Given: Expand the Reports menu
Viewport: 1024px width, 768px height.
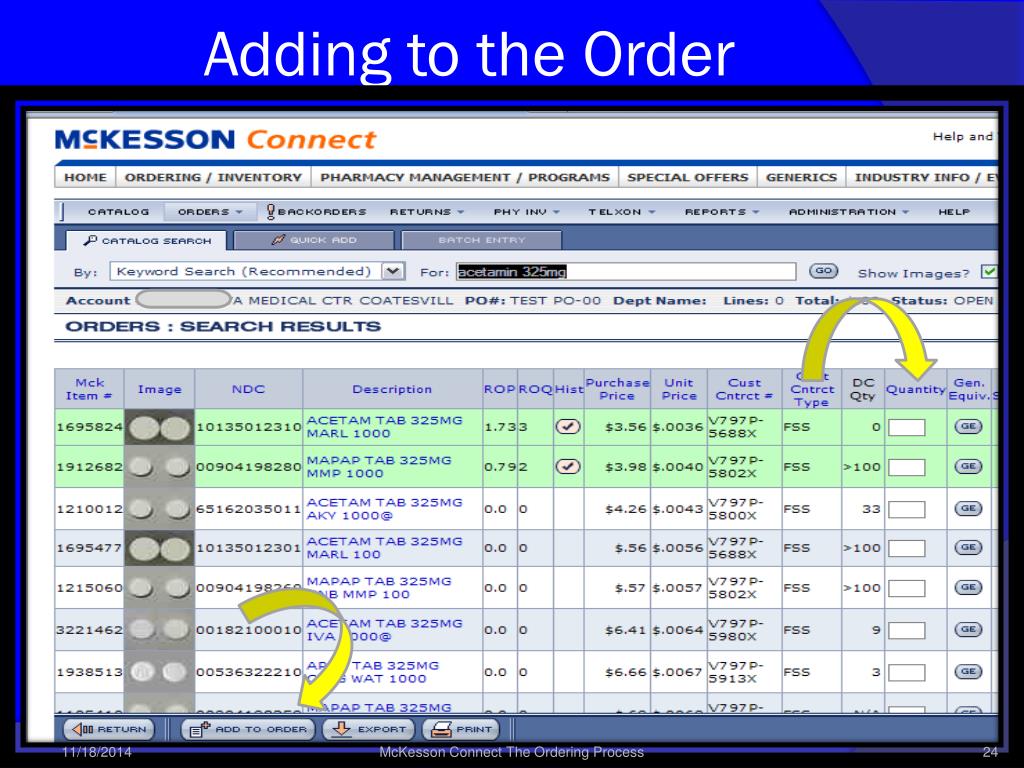Looking at the screenshot, I should [722, 212].
